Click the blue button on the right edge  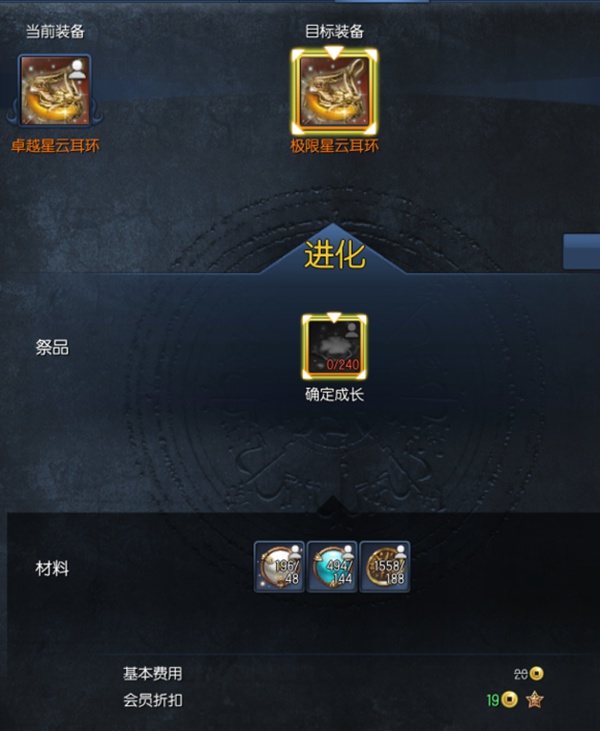(581, 252)
